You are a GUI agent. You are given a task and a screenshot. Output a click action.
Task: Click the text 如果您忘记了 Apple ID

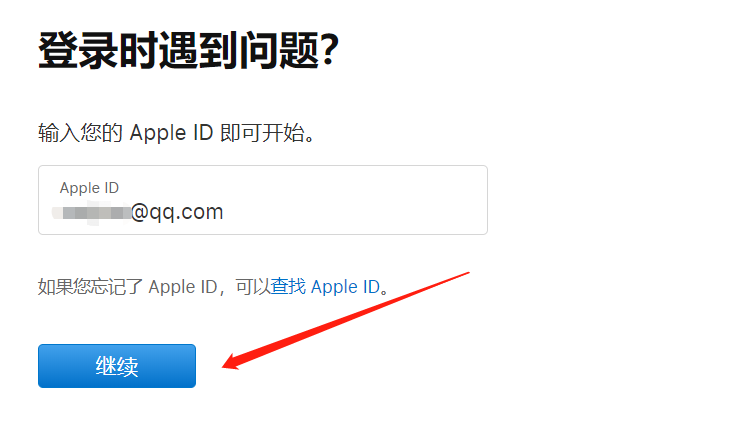click(128, 287)
